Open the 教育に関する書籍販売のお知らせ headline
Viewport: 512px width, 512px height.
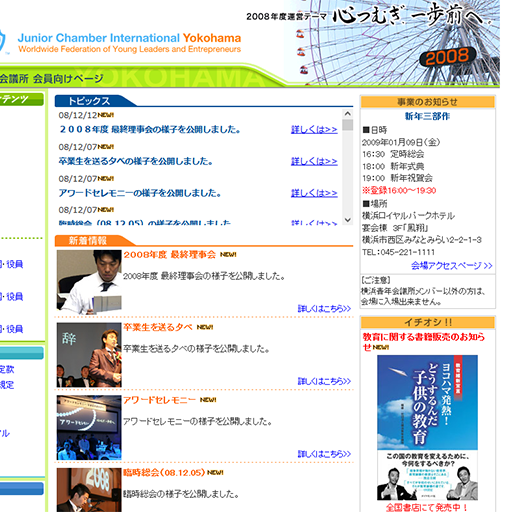click(x=424, y=342)
